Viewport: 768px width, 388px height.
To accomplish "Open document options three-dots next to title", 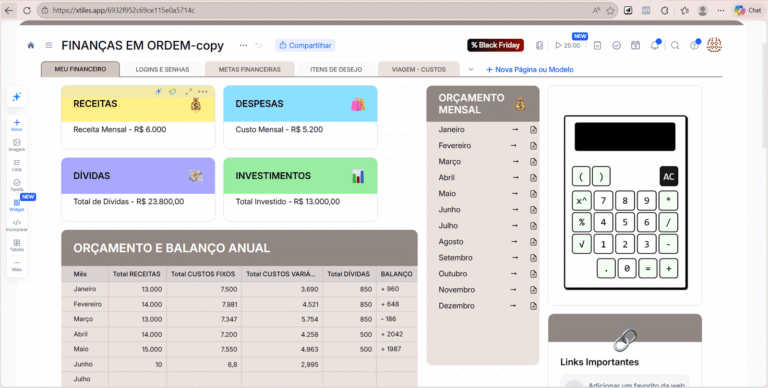I will [243, 45].
